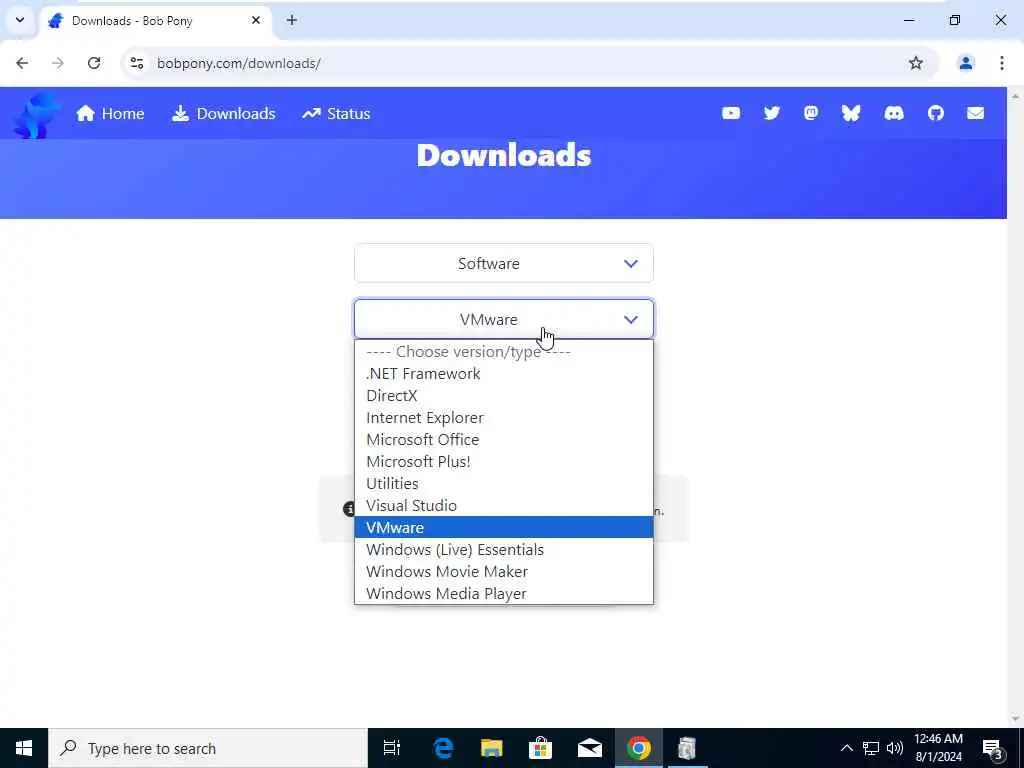The width and height of the screenshot is (1024, 768).
Task: Click the Bob Pony site logo
Action: (37, 115)
